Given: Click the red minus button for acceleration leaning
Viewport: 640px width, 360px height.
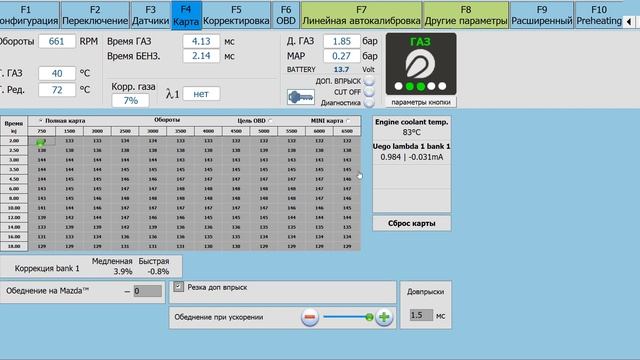Looking at the screenshot, I should (x=310, y=317).
